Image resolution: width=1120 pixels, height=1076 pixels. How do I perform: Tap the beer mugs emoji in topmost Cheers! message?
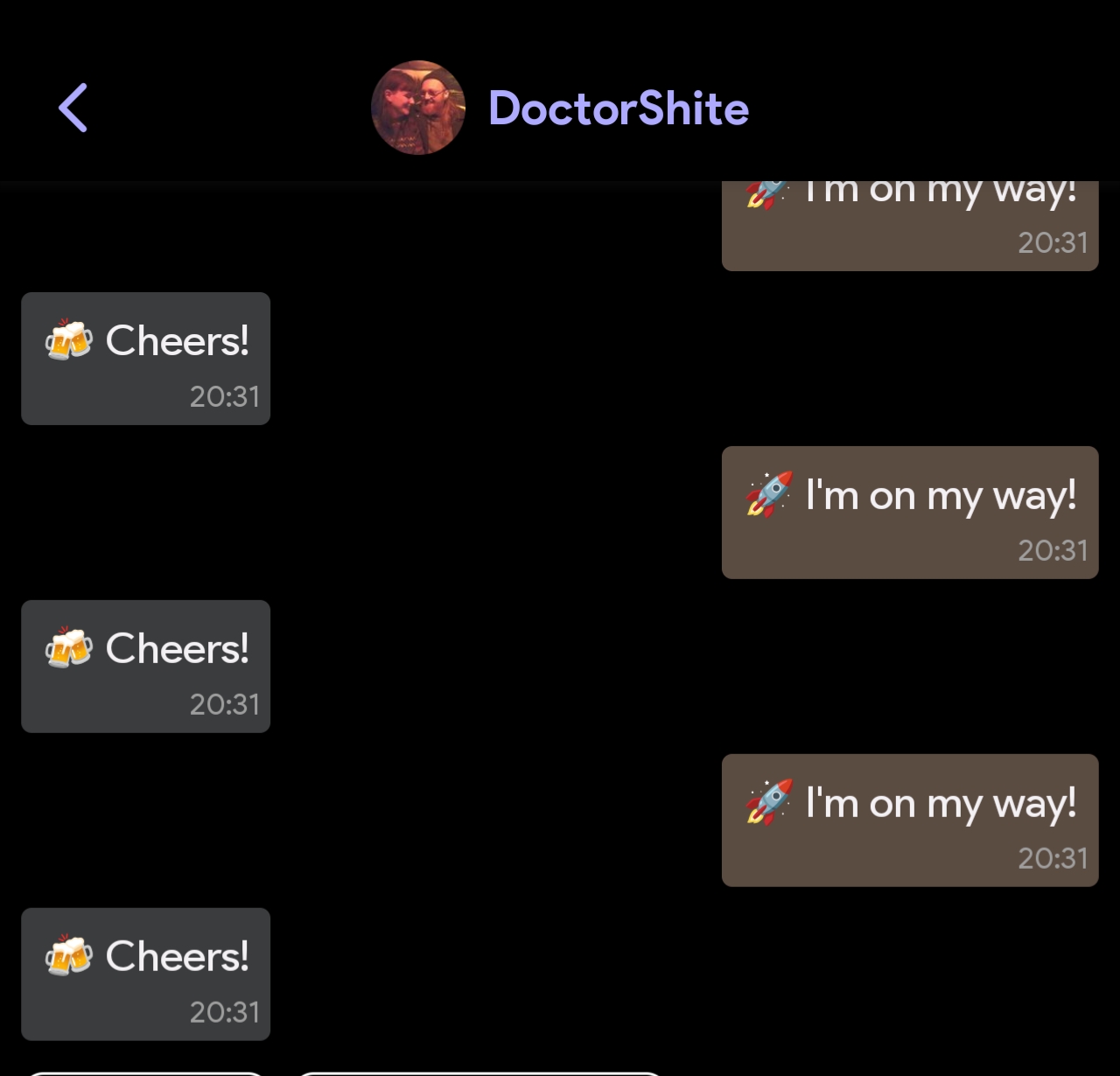[x=68, y=340]
